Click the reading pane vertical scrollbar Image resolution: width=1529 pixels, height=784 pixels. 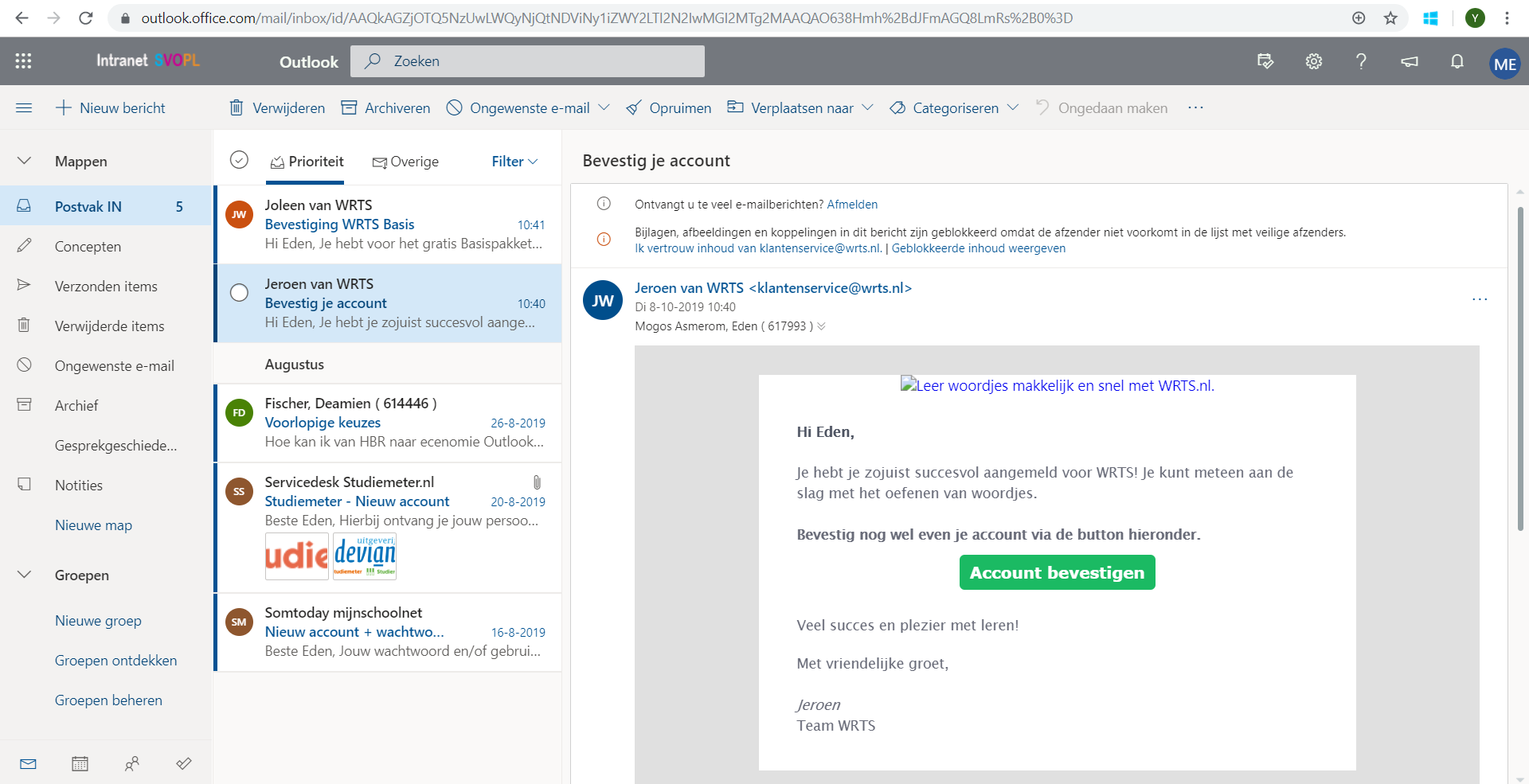(1519, 369)
